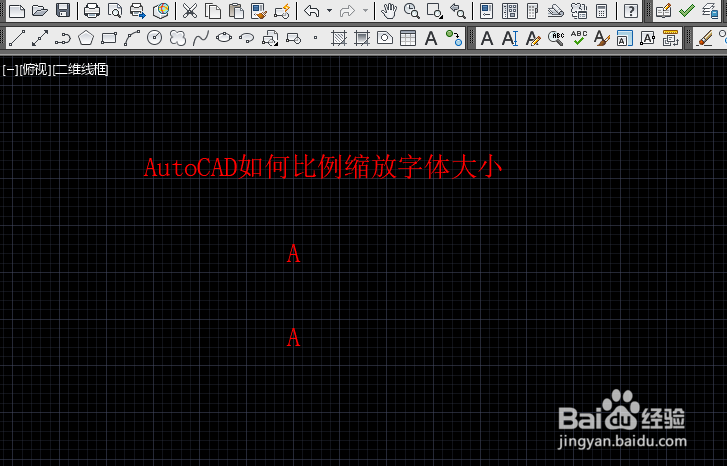This screenshot has width=727, height=466.
Task: Click the Publish icon with blue arrow
Action: pos(138,10)
